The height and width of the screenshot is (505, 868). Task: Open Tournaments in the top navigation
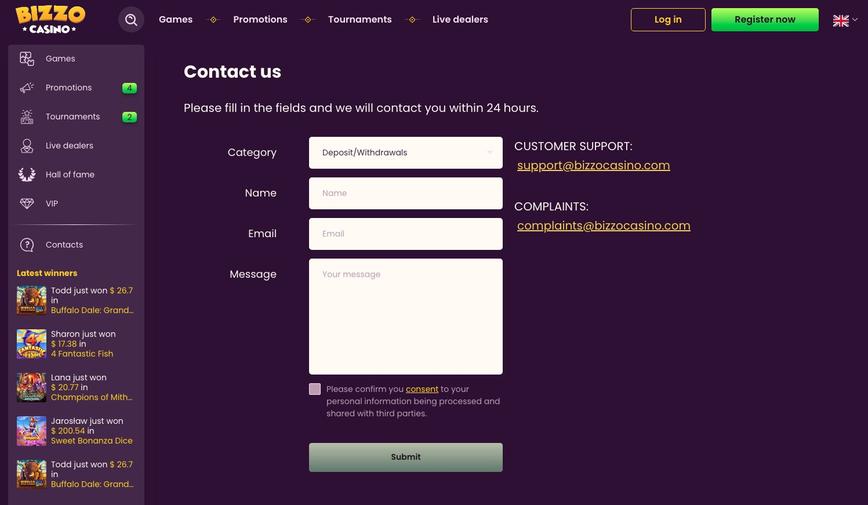point(360,19)
